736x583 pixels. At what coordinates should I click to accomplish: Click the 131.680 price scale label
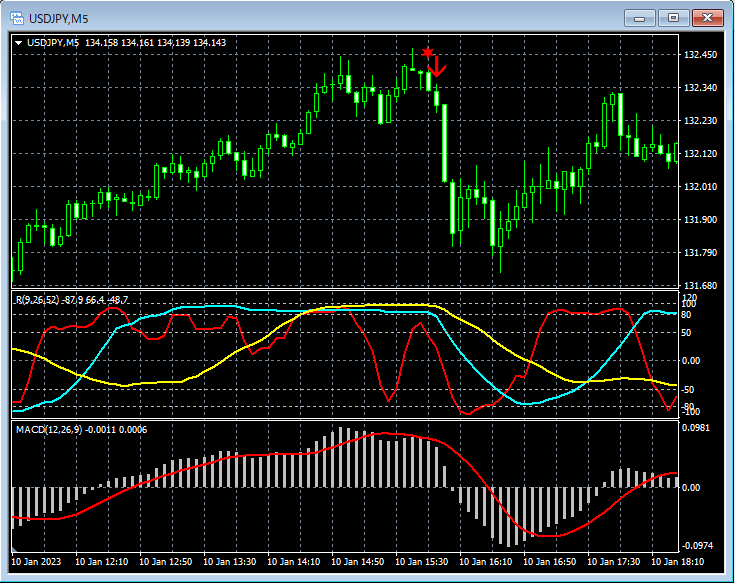700,285
